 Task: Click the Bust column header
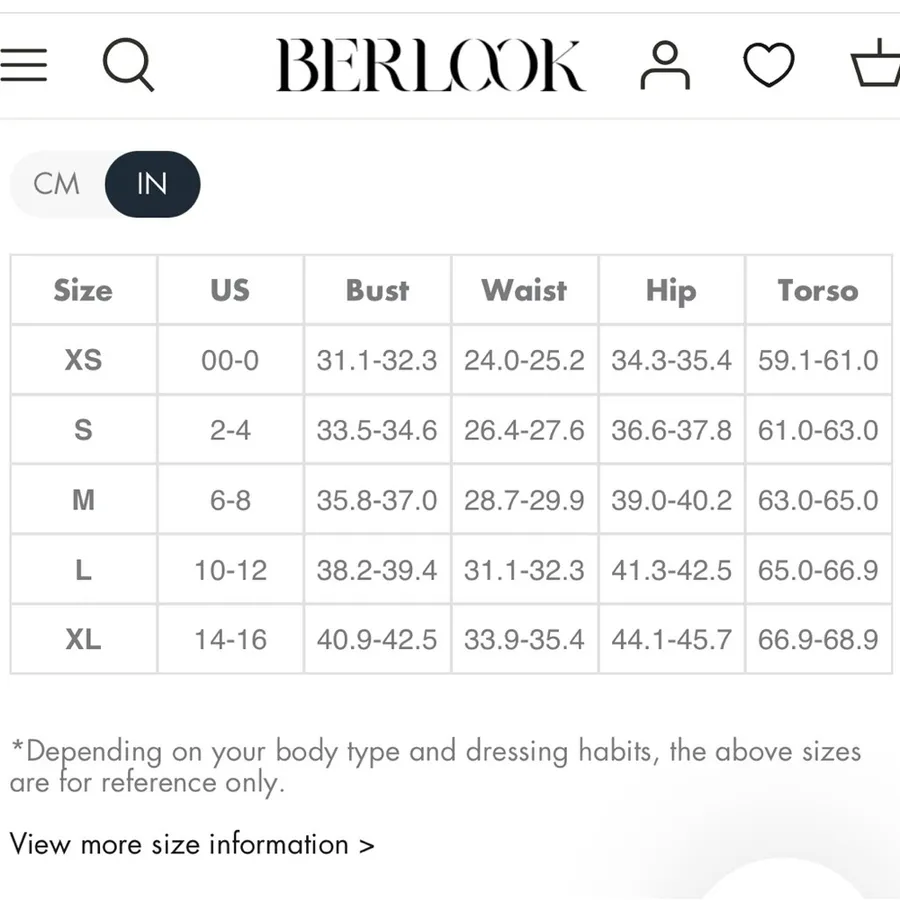[x=377, y=290]
